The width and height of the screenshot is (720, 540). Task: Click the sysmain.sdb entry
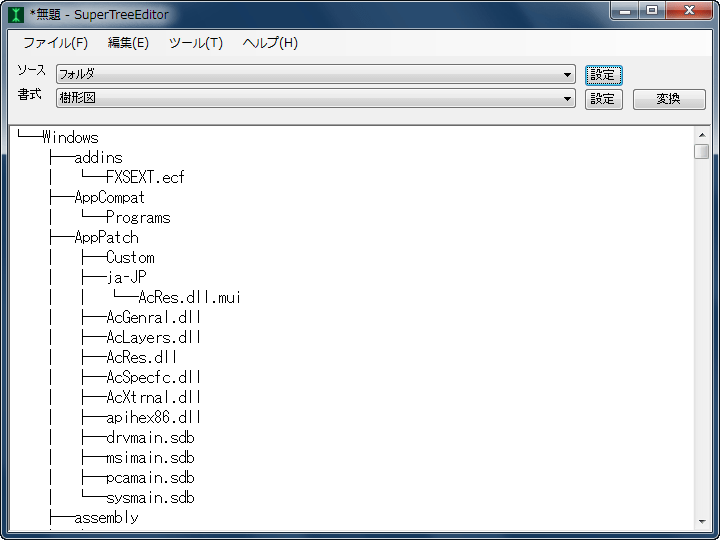[x=150, y=498]
